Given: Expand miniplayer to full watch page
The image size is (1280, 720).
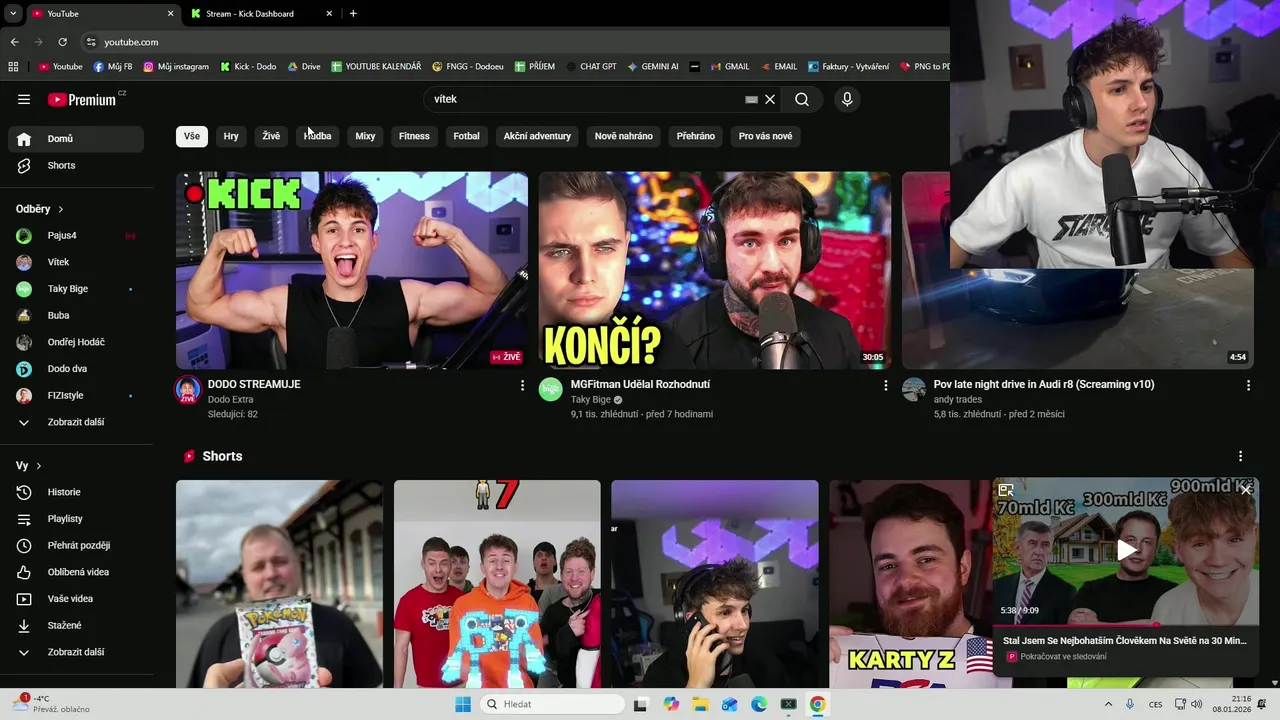Looking at the screenshot, I should pyautogui.click(x=1006, y=490).
